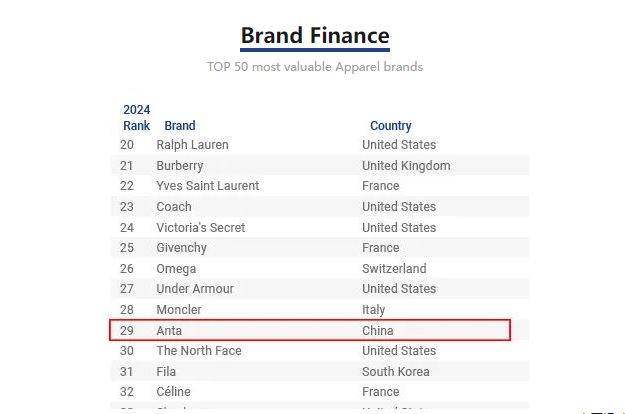The height and width of the screenshot is (414, 625).
Task: Select Givenchy in the brand list
Action: click(181, 248)
